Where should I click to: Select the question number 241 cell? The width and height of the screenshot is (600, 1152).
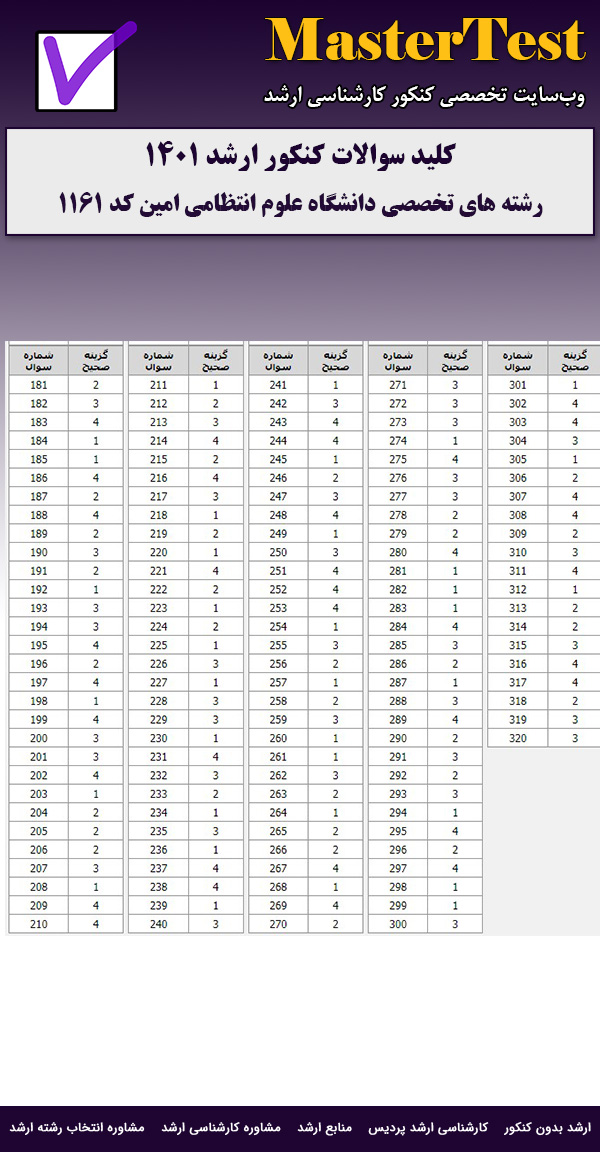[278, 385]
